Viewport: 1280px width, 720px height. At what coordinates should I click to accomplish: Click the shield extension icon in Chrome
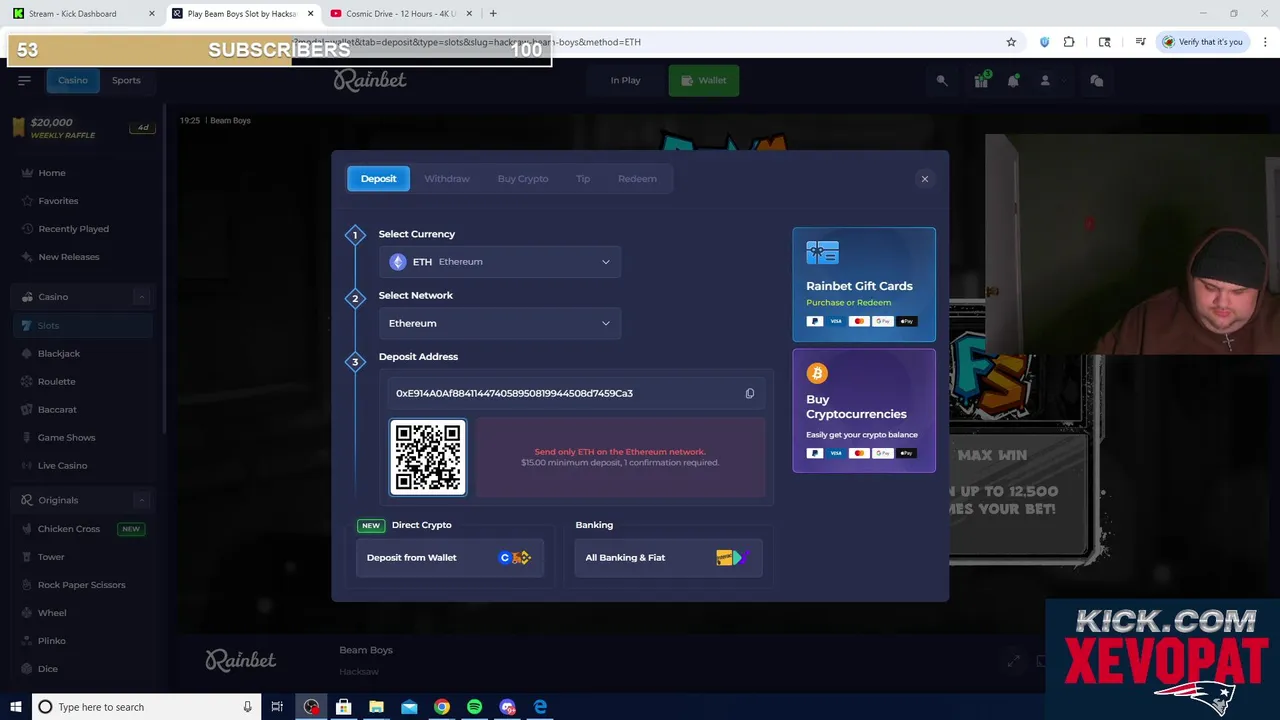click(1044, 42)
